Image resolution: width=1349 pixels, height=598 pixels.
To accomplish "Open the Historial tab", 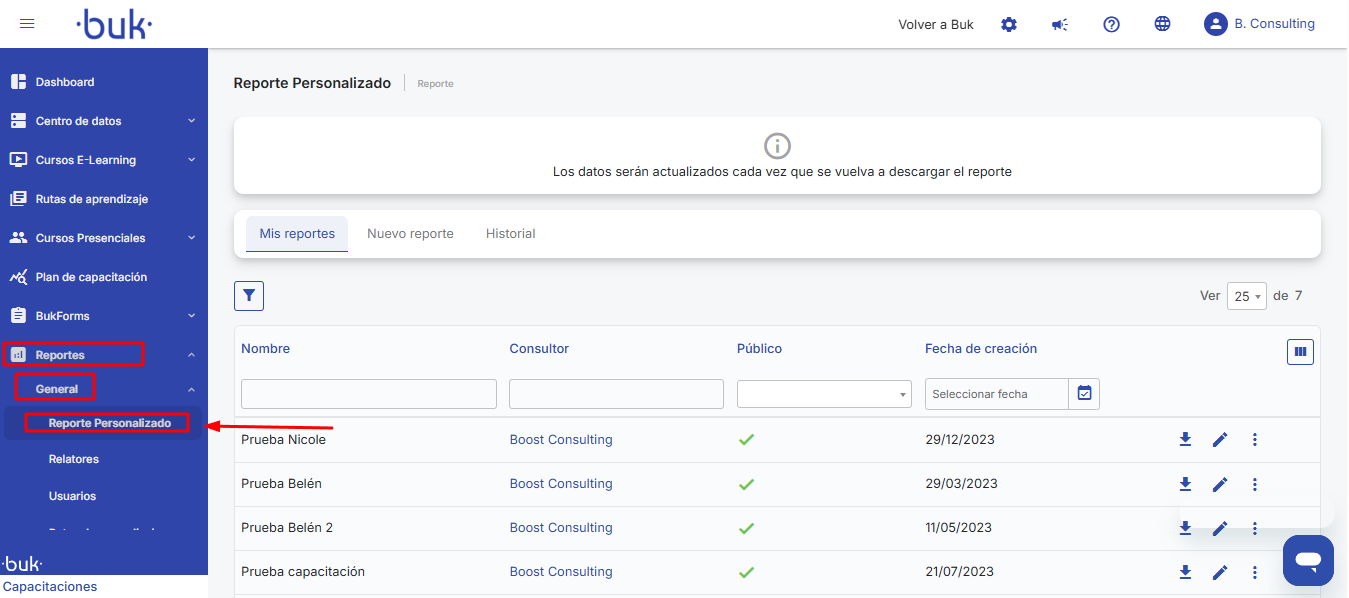I will coord(510,234).
